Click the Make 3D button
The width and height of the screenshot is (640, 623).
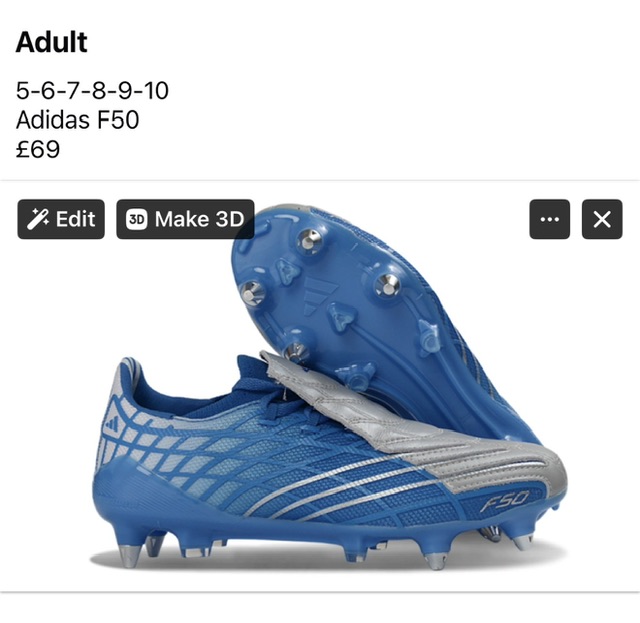pos(185,219)
